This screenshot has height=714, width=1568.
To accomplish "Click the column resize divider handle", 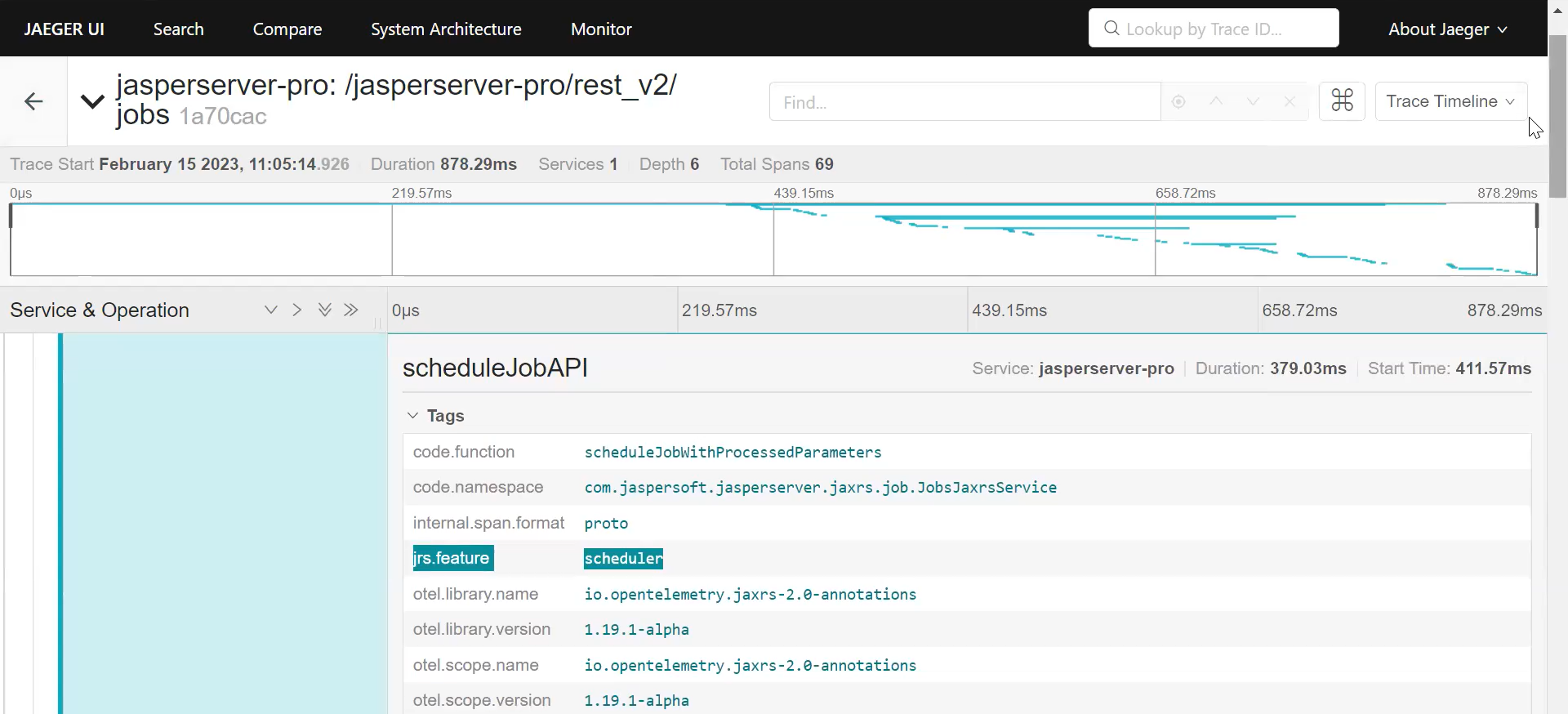I will 377,324.
